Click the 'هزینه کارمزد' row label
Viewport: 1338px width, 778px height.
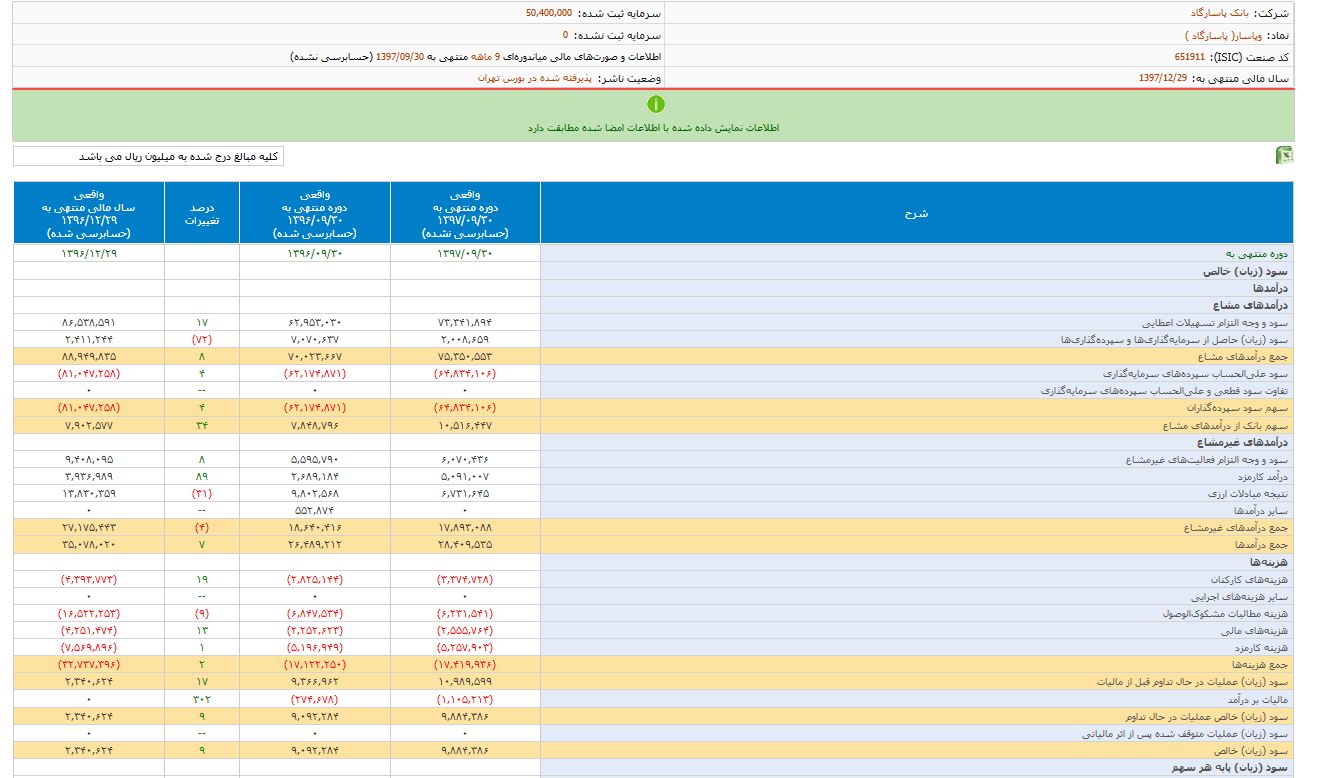[1261, 649]
